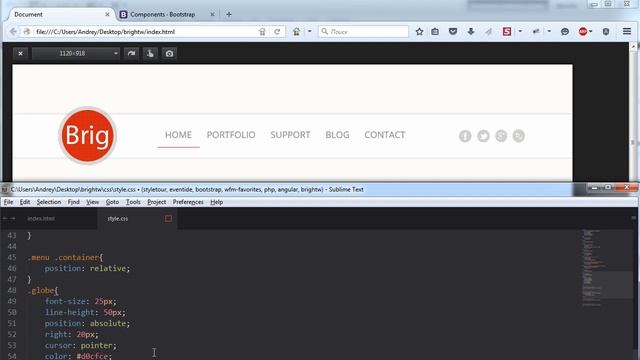Click the color value #d0cfce in the code
The width and height of the screenshot is (640, 360).
point(92,356)
